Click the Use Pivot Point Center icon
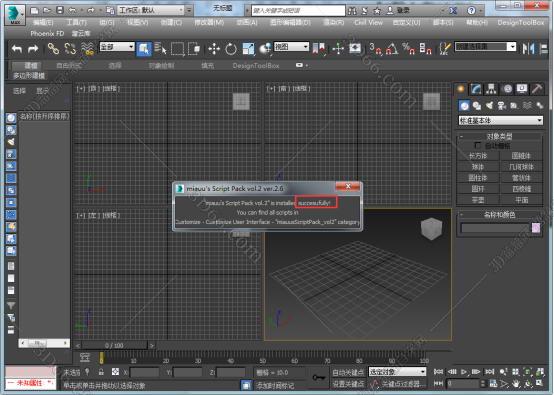The height and width of the screenshot is (395, 554). coord(265,49)
